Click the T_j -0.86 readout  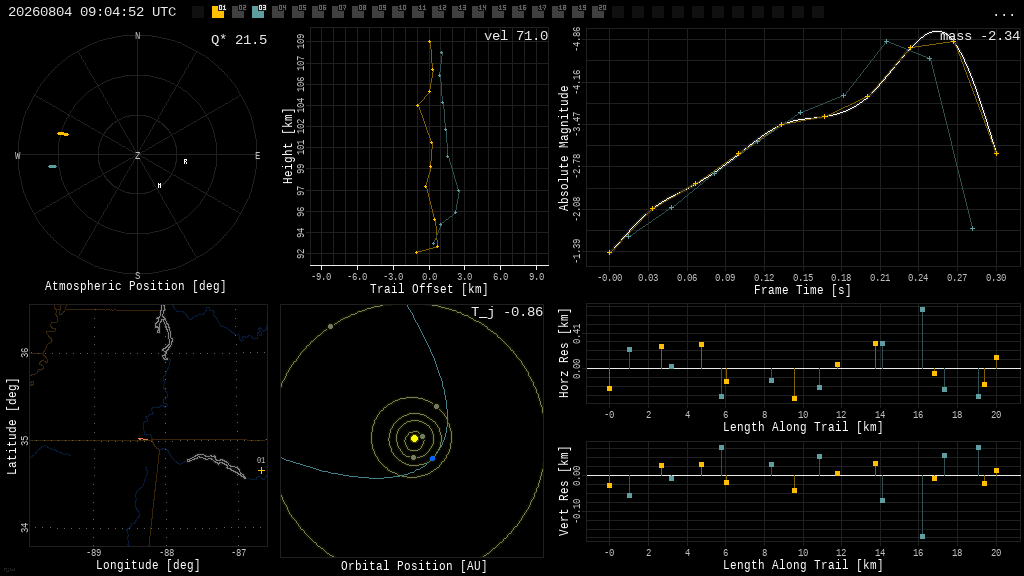tap(507, 312)
